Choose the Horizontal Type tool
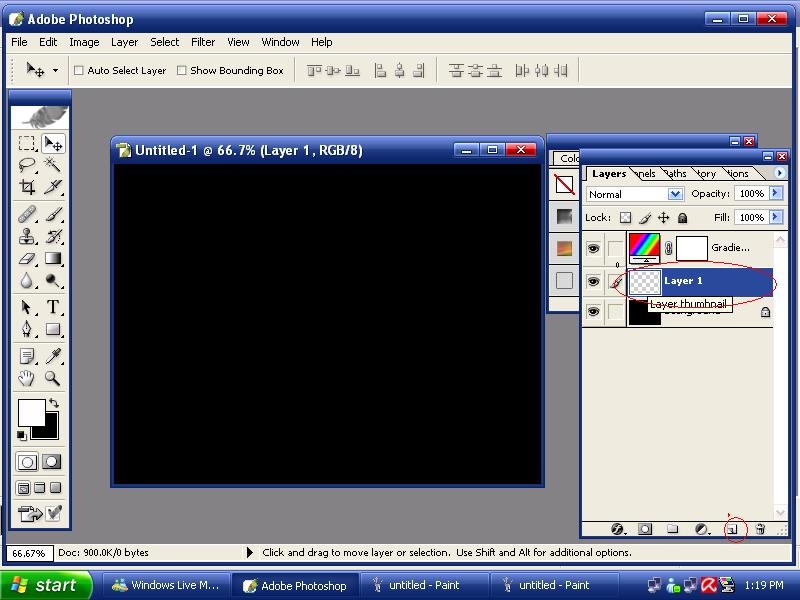 (x=53, y=307)
